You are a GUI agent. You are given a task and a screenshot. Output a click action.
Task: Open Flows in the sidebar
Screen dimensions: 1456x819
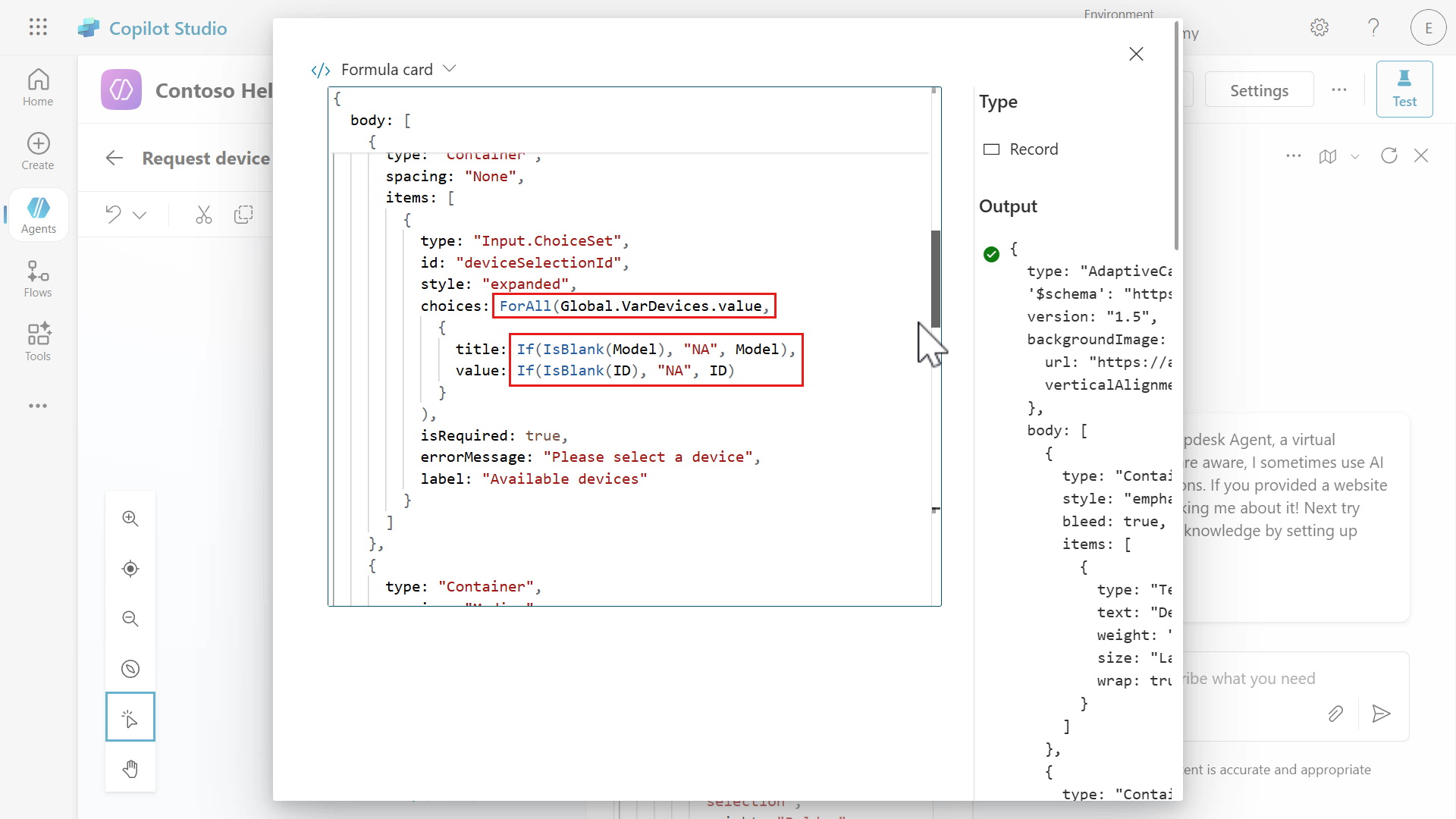38,278
